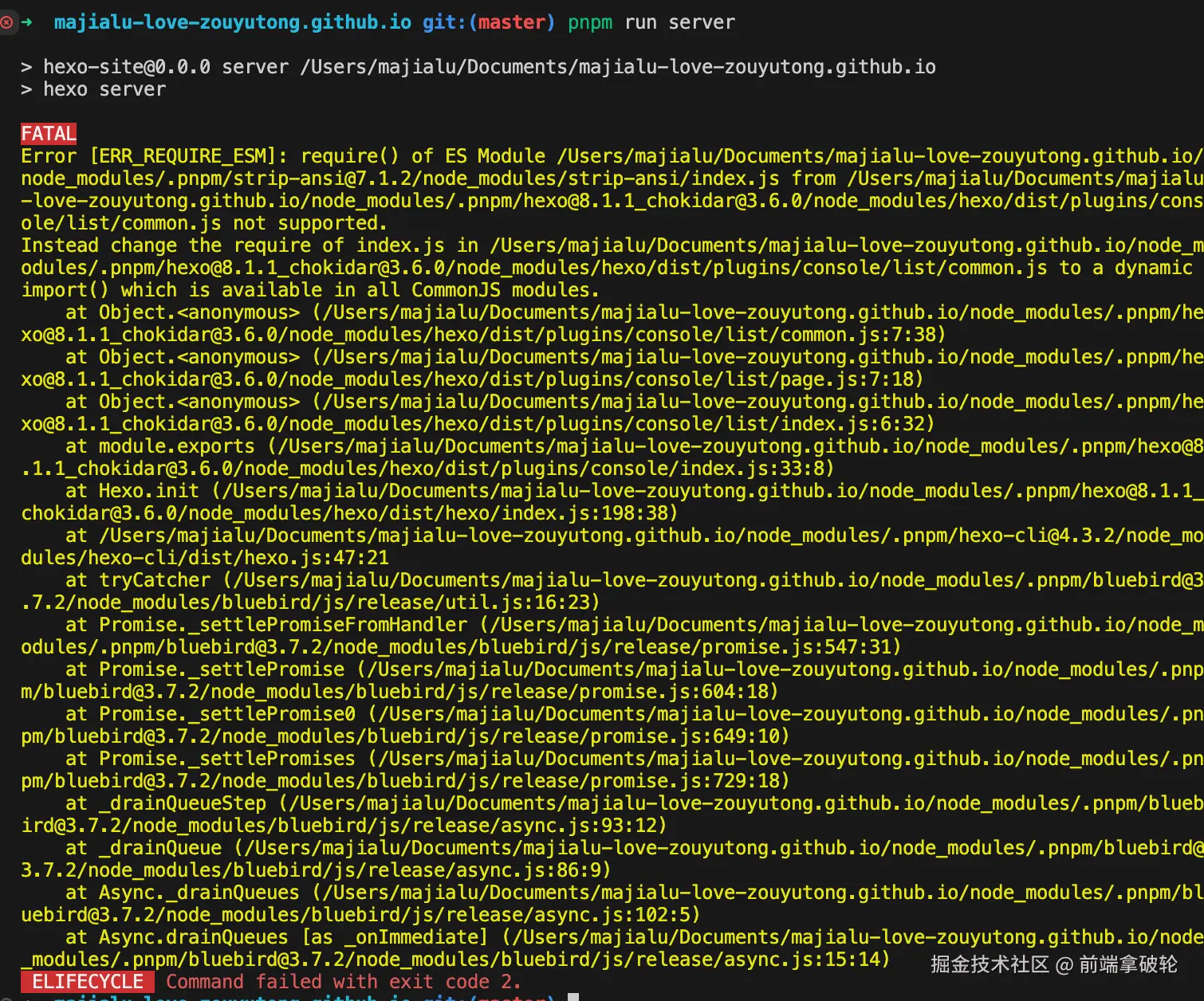Screen dimensions: 1204x1001
Task: Click the red "ELIFECYCLE" label
Action: click(88, 982)
